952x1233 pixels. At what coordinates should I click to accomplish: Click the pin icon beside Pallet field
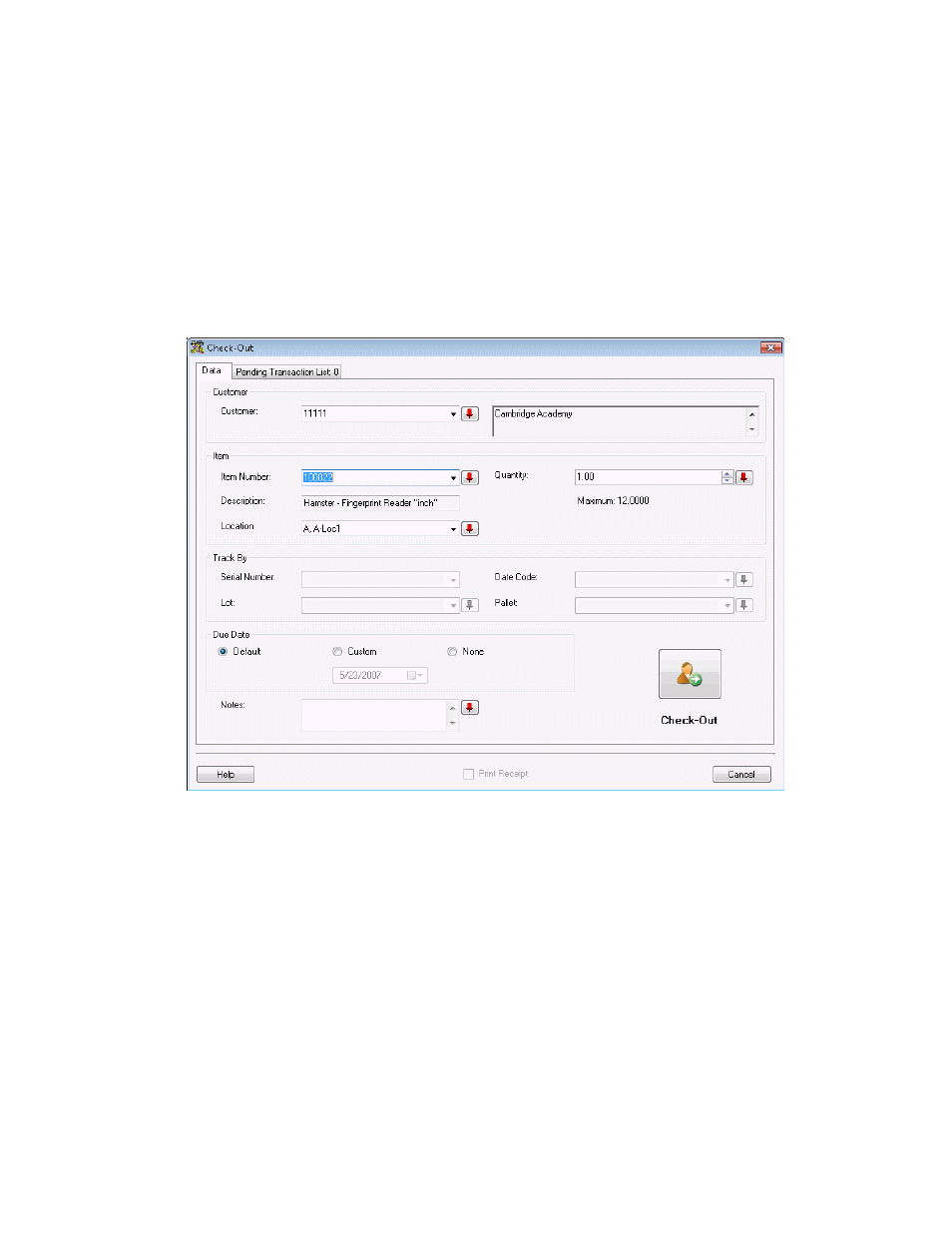point(743,605)
